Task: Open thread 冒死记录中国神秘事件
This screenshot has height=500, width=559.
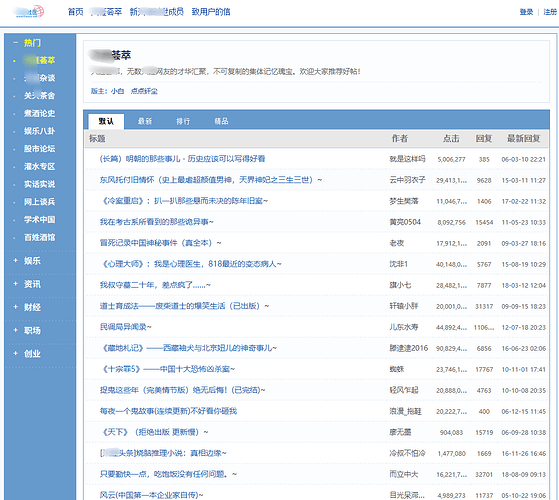Action: (x=160, y=243)
